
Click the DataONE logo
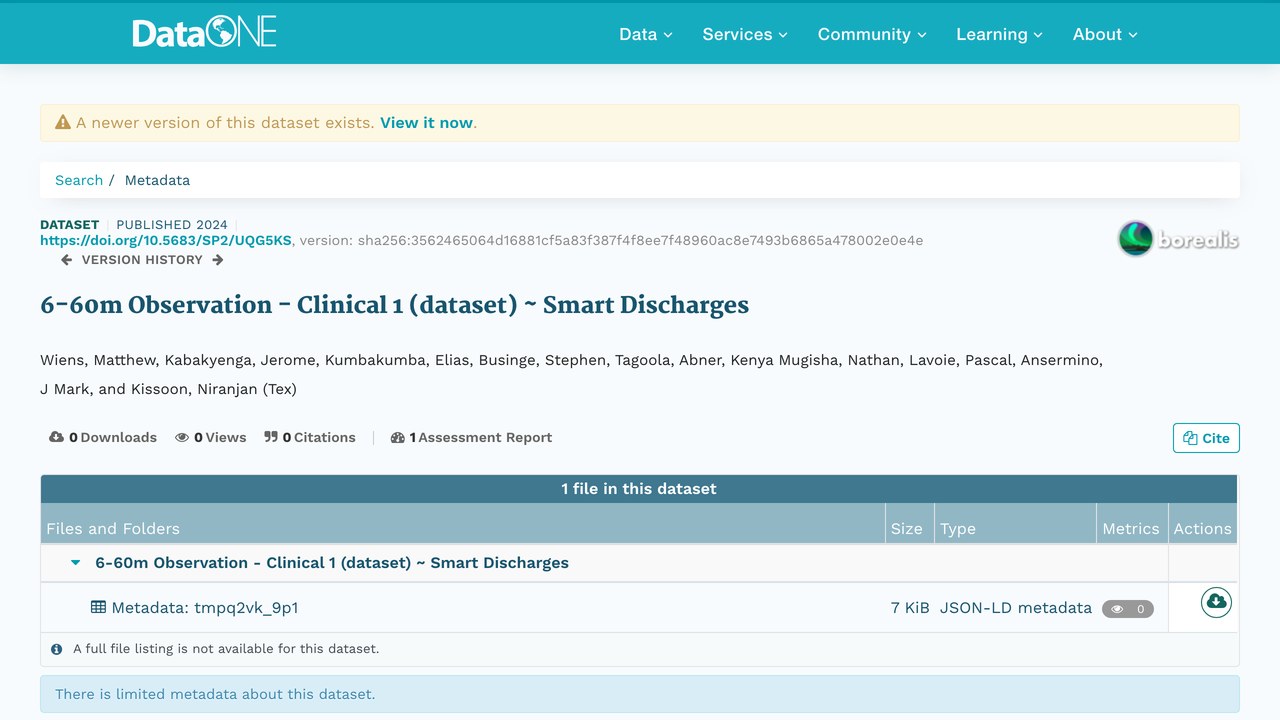coord(204,33)
